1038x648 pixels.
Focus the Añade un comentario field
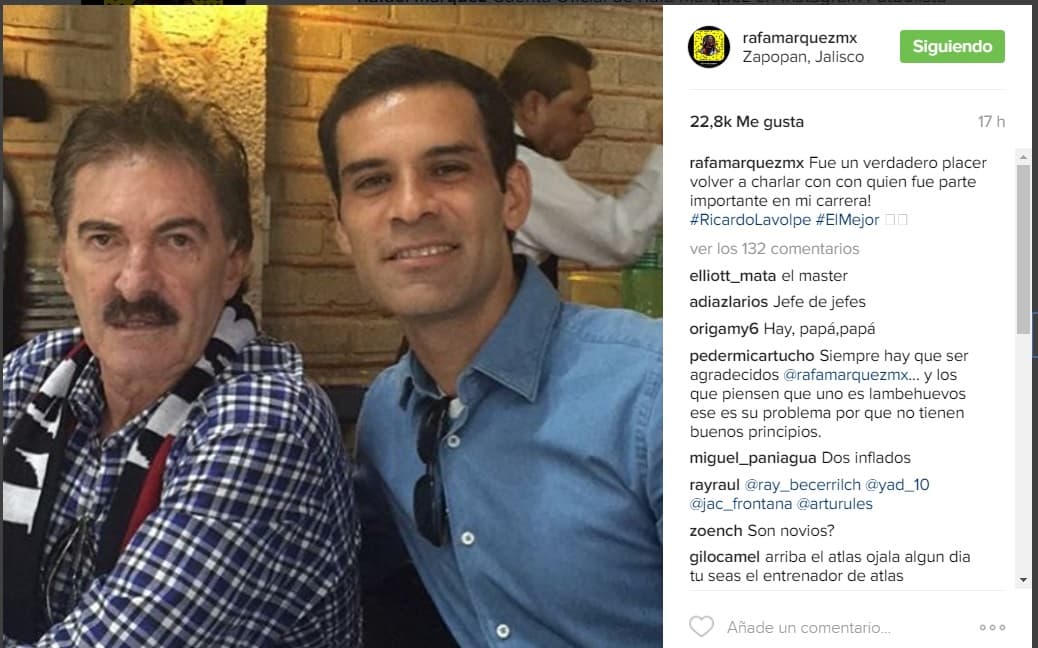click(x=808, y=627)
